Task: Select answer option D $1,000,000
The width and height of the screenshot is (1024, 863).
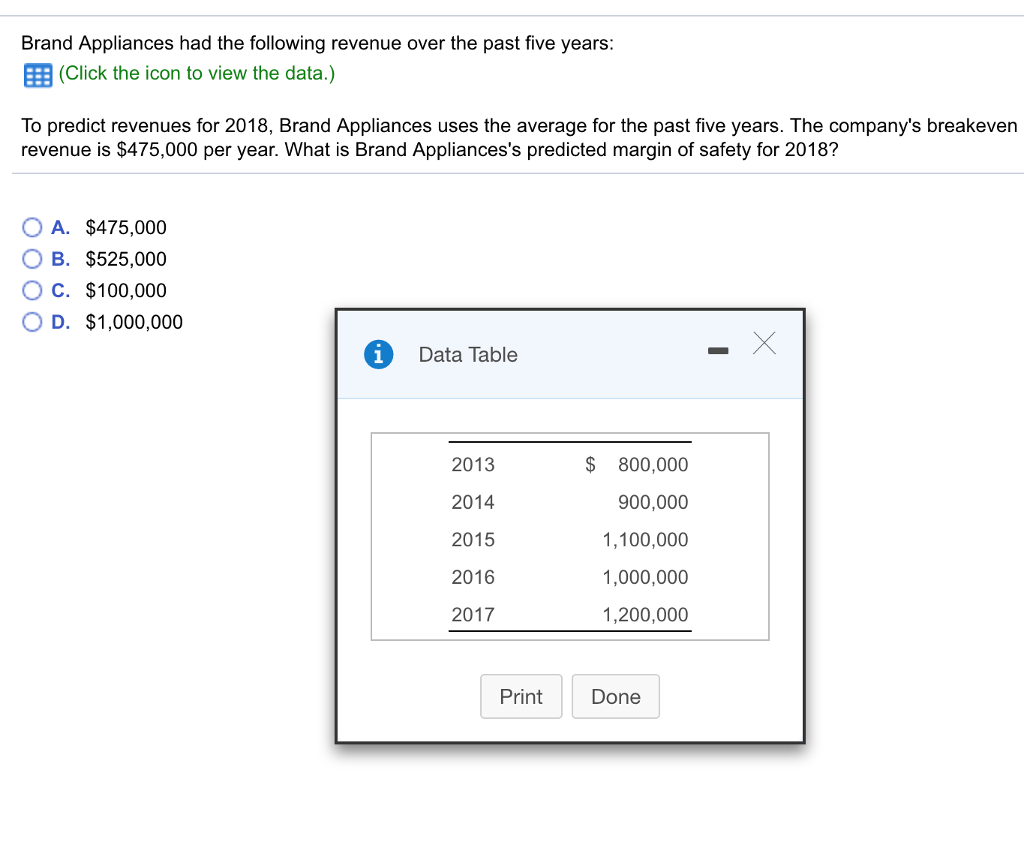Action: (32, 321)
